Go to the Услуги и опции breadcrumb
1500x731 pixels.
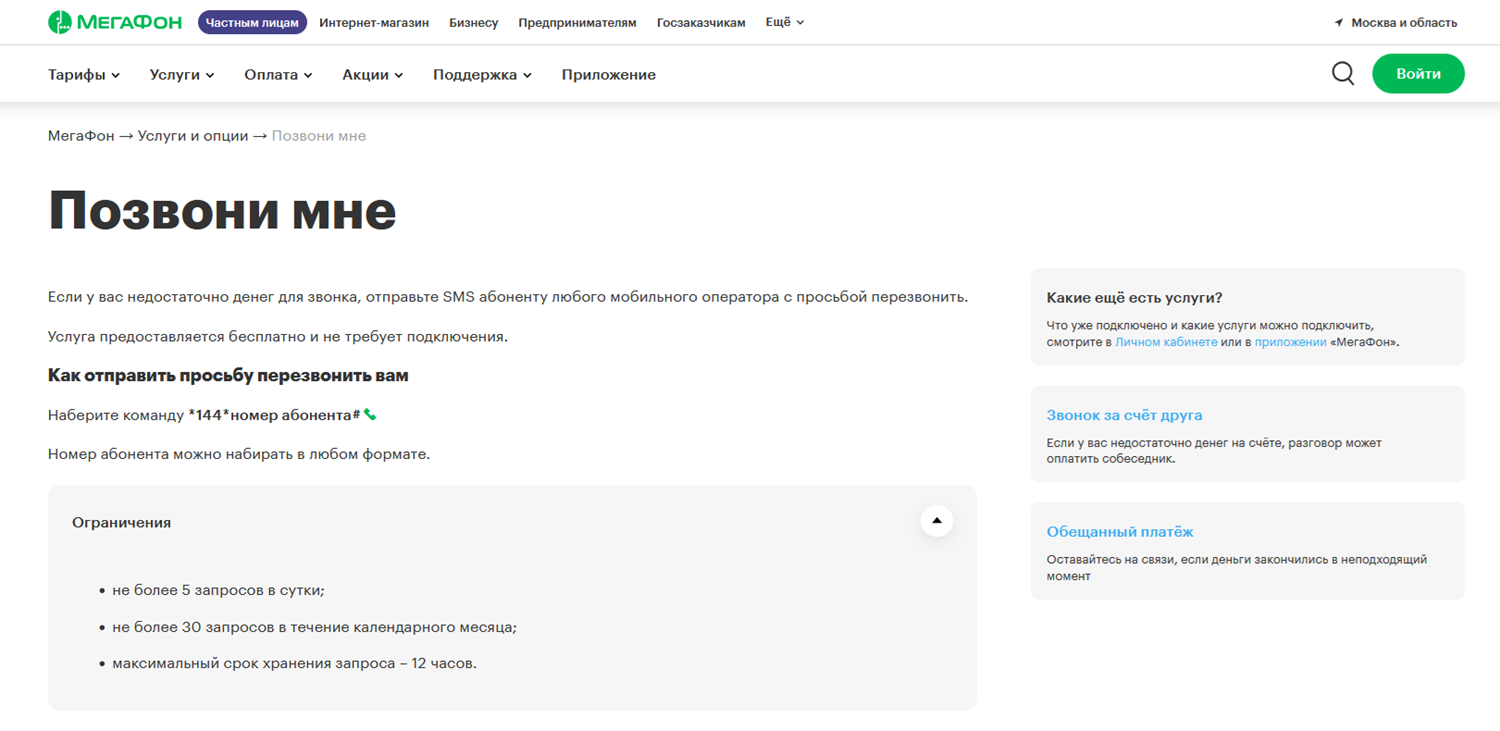coord(193,136)
